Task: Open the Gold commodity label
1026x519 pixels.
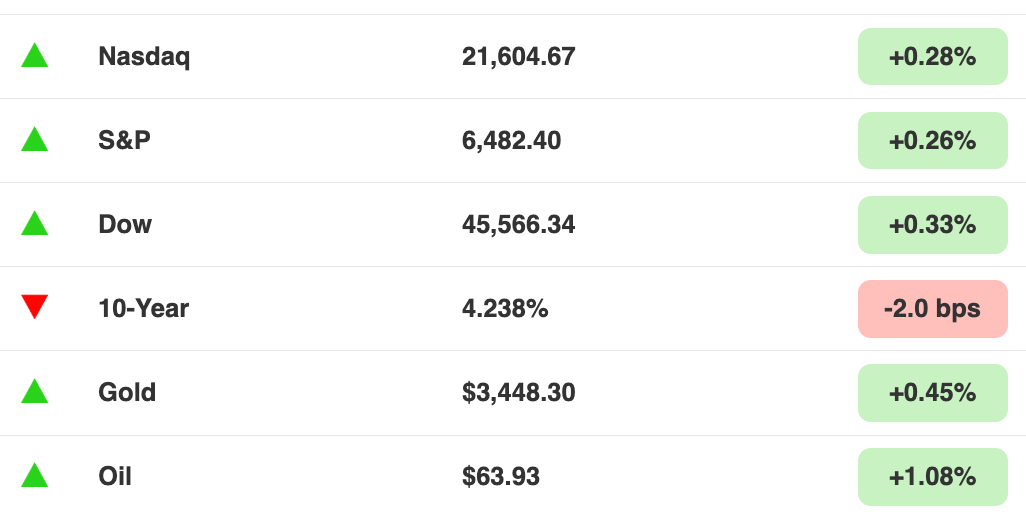Action: (x=127, y=393)
